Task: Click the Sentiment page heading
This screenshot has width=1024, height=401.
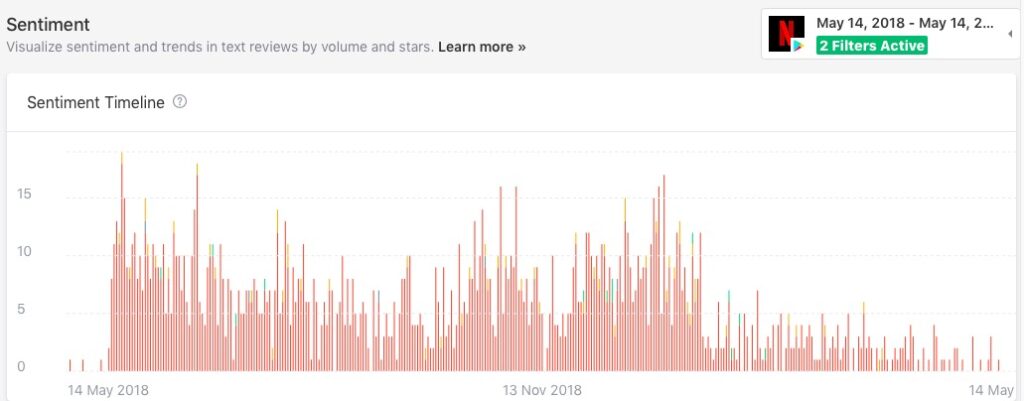Action: pos(48,25)
